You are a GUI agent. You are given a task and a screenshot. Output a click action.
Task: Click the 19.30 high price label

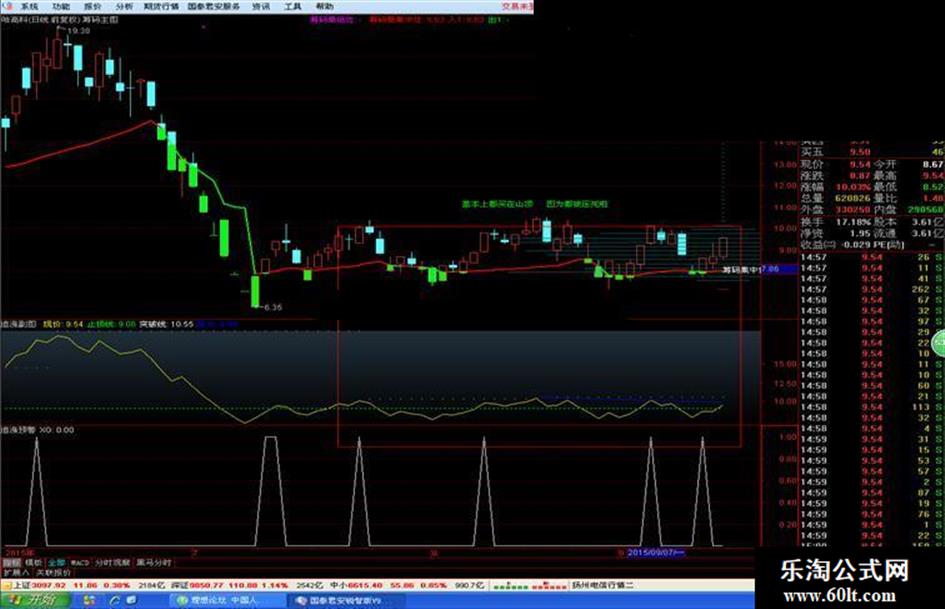(78, 31)
